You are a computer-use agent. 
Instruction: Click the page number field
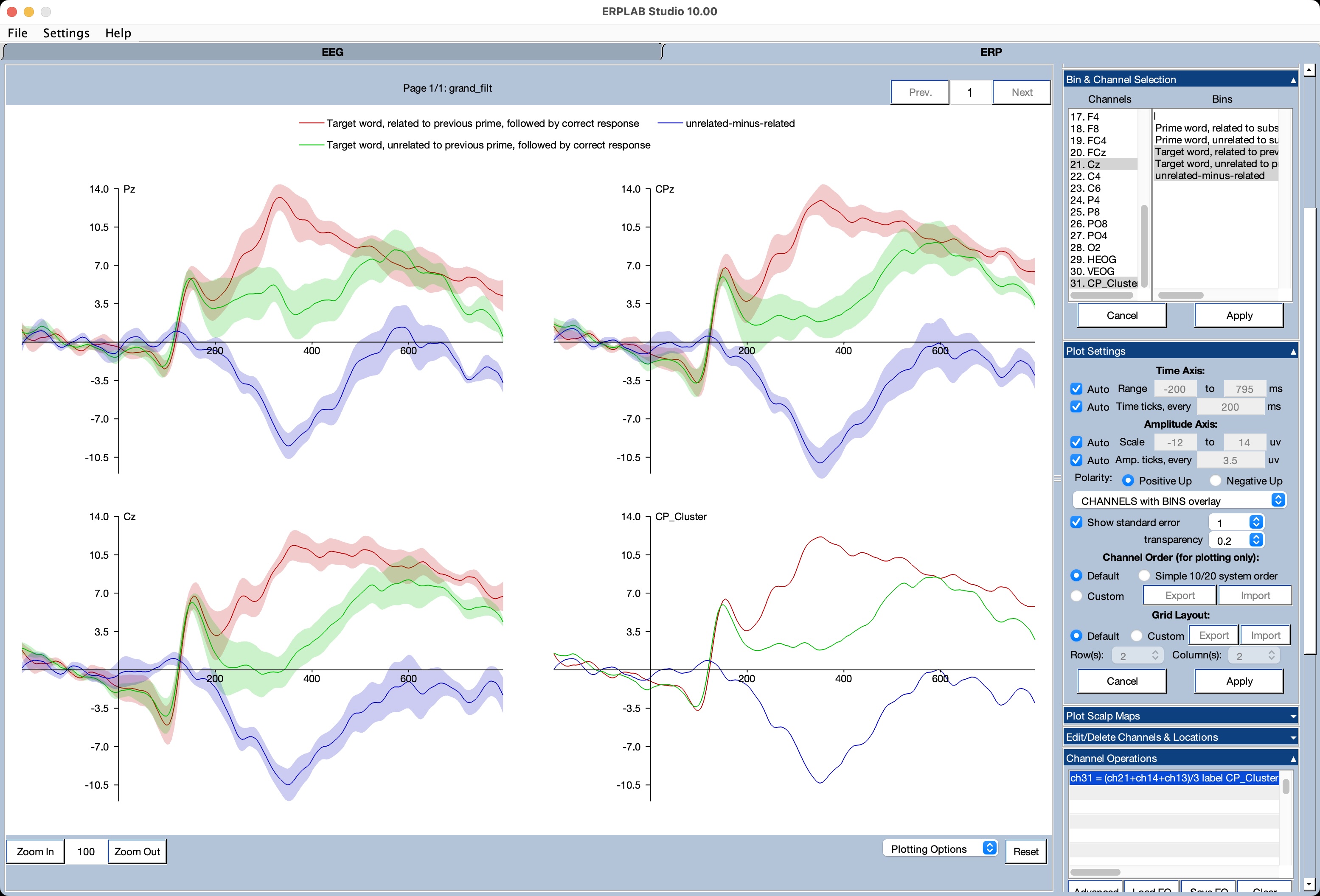click(970, 92)
